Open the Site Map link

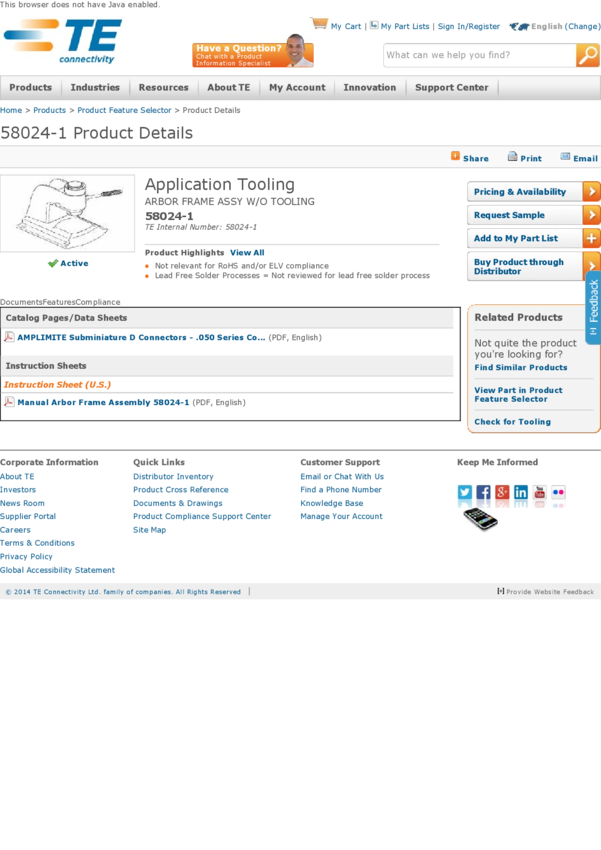tap(149, 530)
